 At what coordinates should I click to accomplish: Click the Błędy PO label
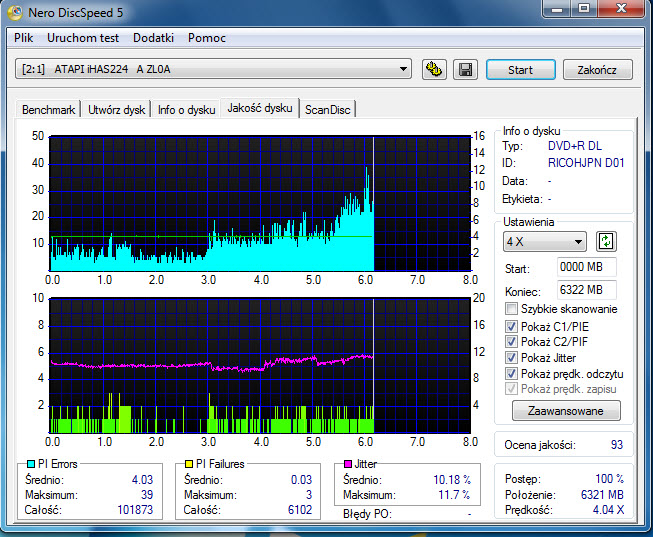368,514
